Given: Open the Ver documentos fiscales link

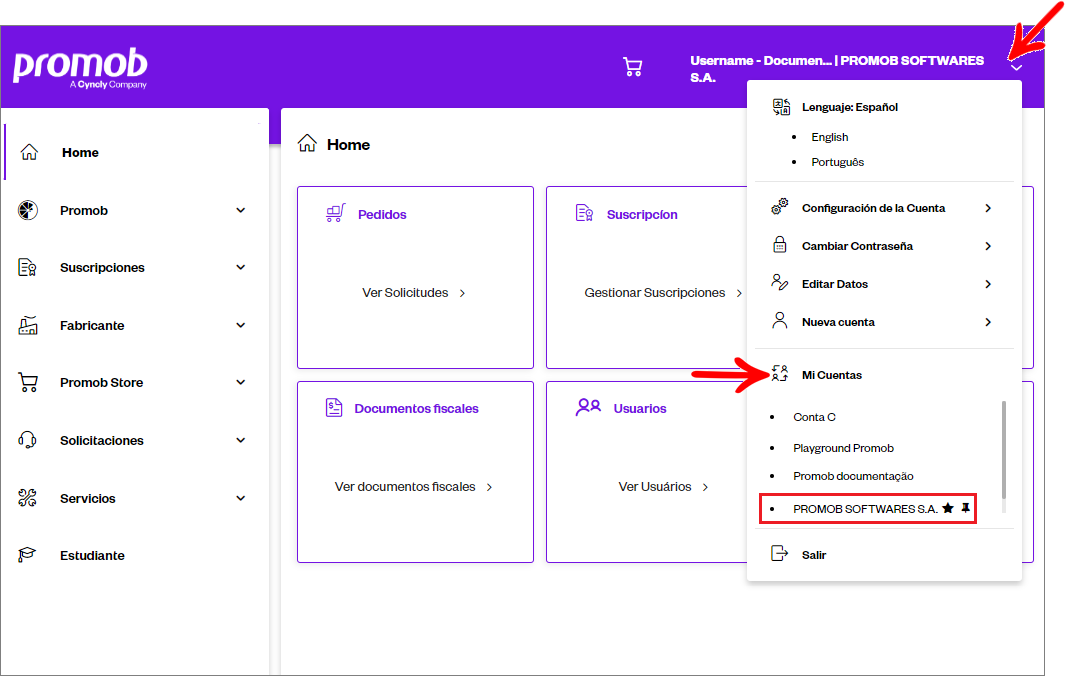Looking at the screenshot, I should pos(413,486).
